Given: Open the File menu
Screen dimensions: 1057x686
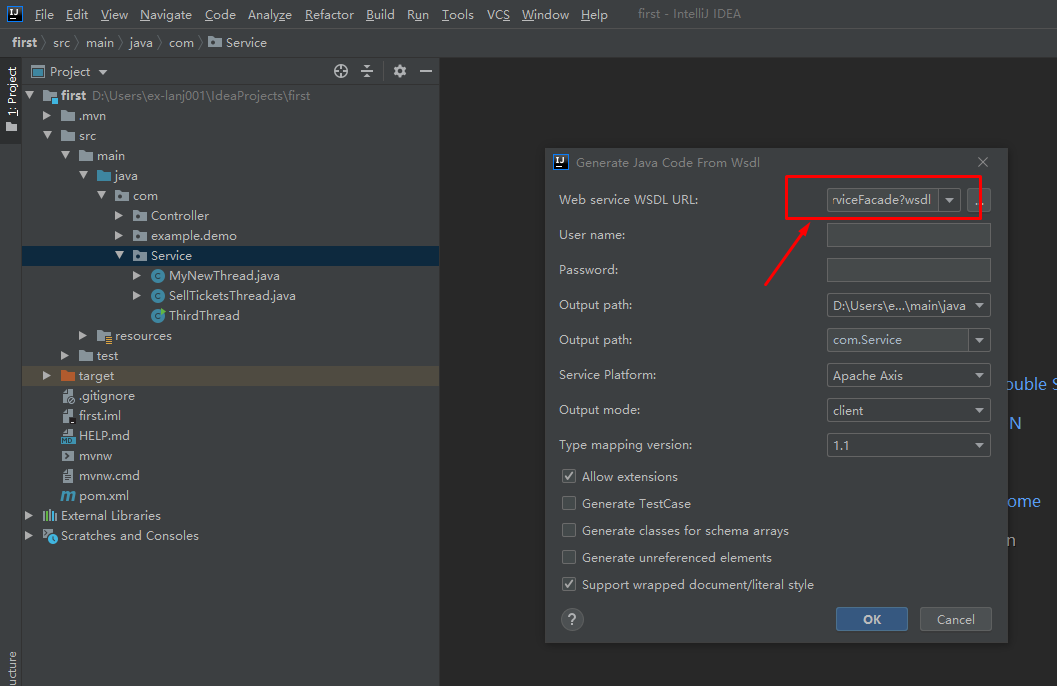Looking at the screenshot, I should 44,14.
